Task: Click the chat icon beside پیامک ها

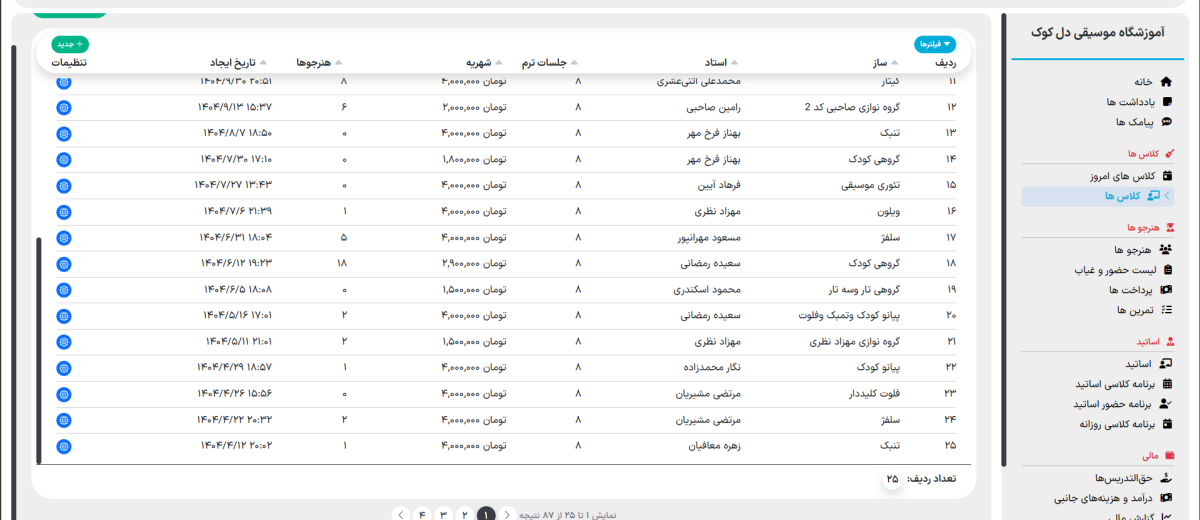Action: point(1166,122)
